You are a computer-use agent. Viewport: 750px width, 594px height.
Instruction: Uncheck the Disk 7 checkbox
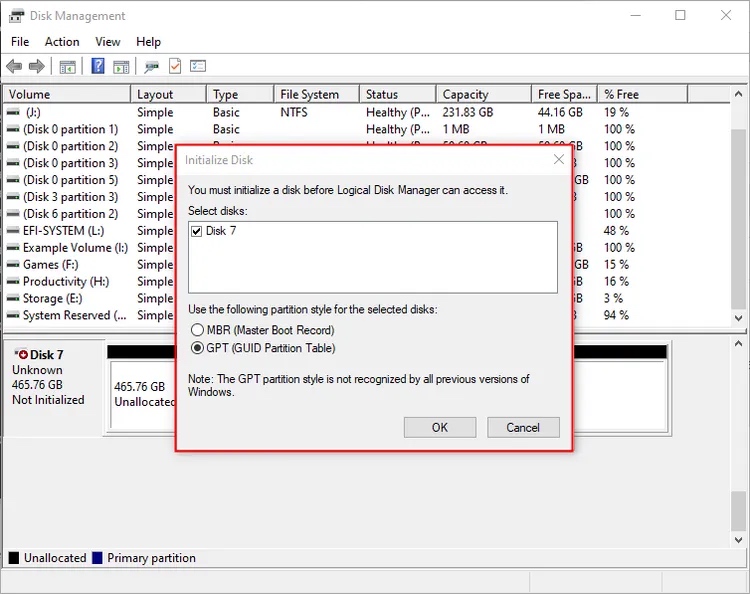tap(196, 231)
